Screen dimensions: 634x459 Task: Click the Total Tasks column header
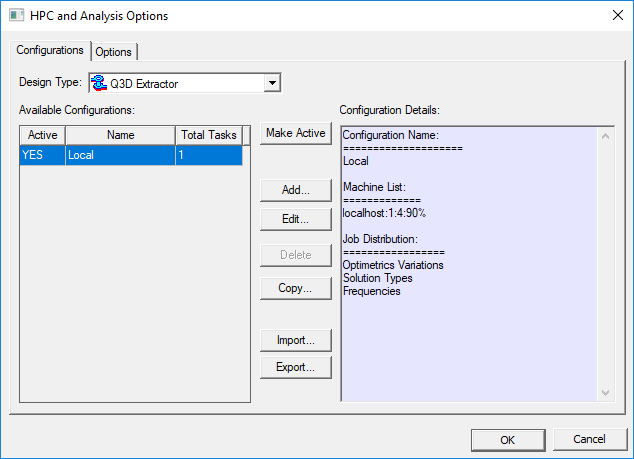(209, 135)
